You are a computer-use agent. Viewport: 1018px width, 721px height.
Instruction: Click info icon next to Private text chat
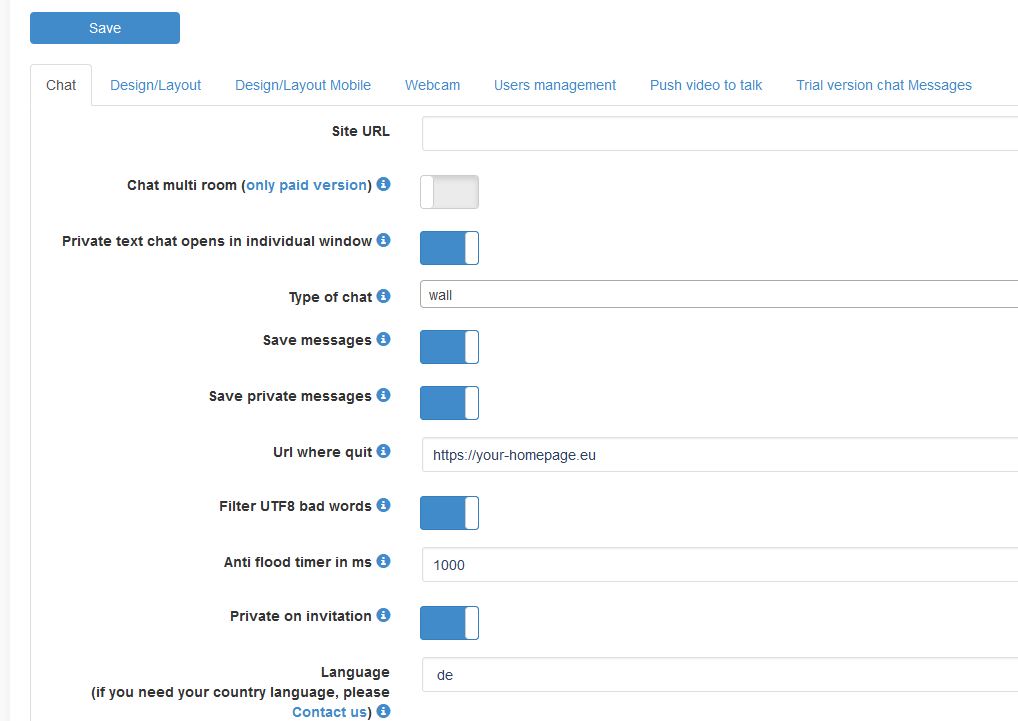(384, 240)
